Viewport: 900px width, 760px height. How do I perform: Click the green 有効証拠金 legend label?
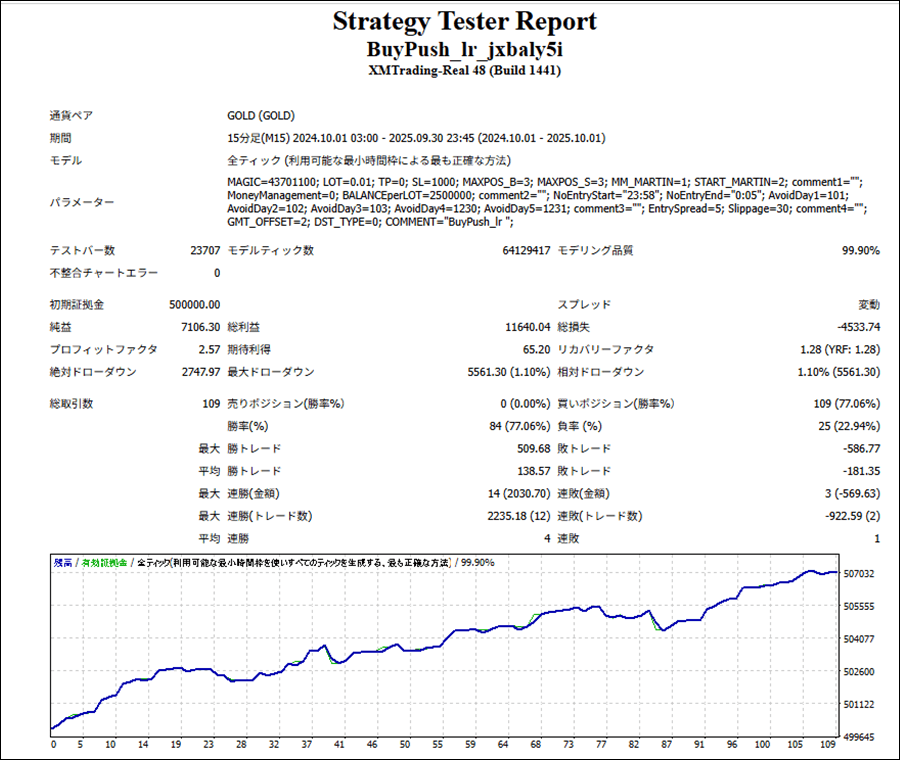click(106, 563)
